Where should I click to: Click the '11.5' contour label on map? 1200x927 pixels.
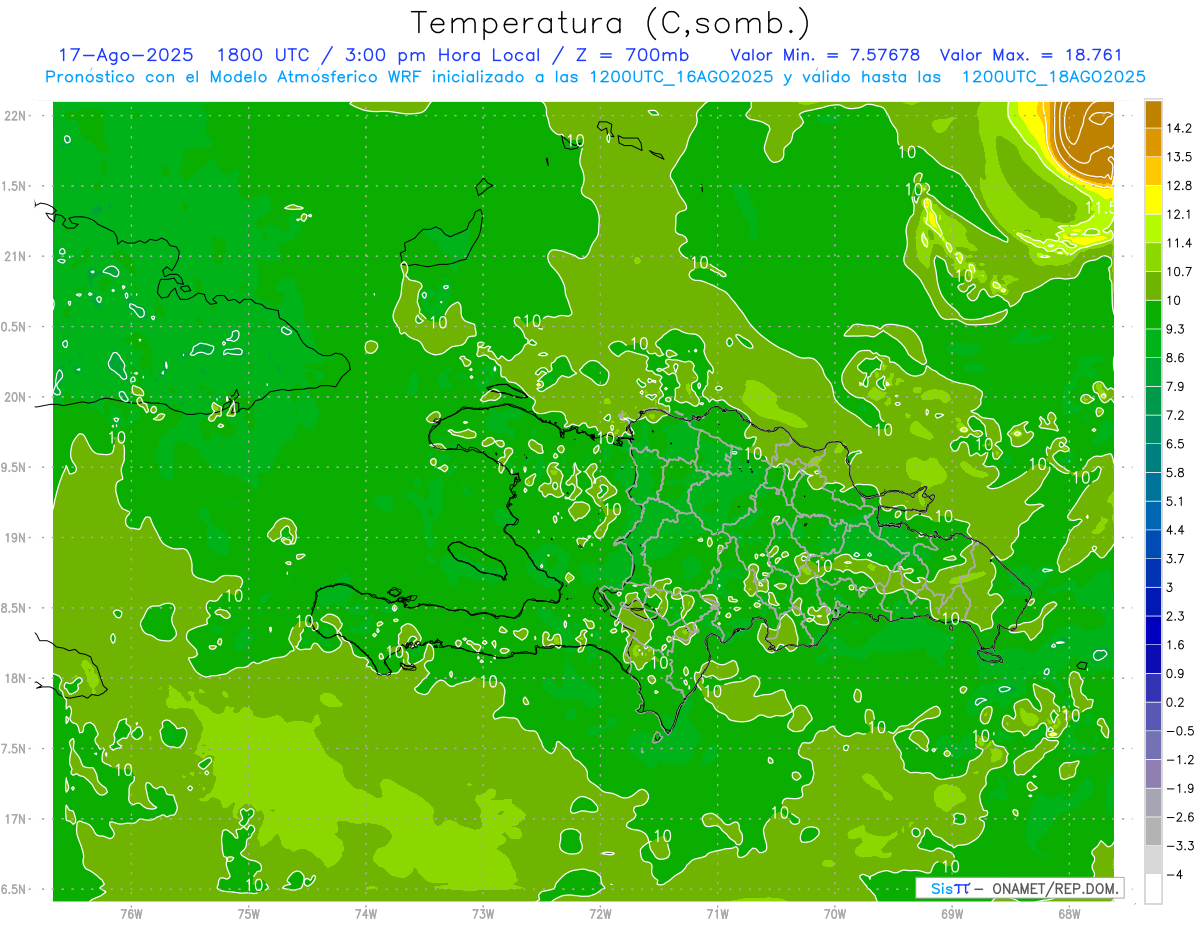[1099, 207]
